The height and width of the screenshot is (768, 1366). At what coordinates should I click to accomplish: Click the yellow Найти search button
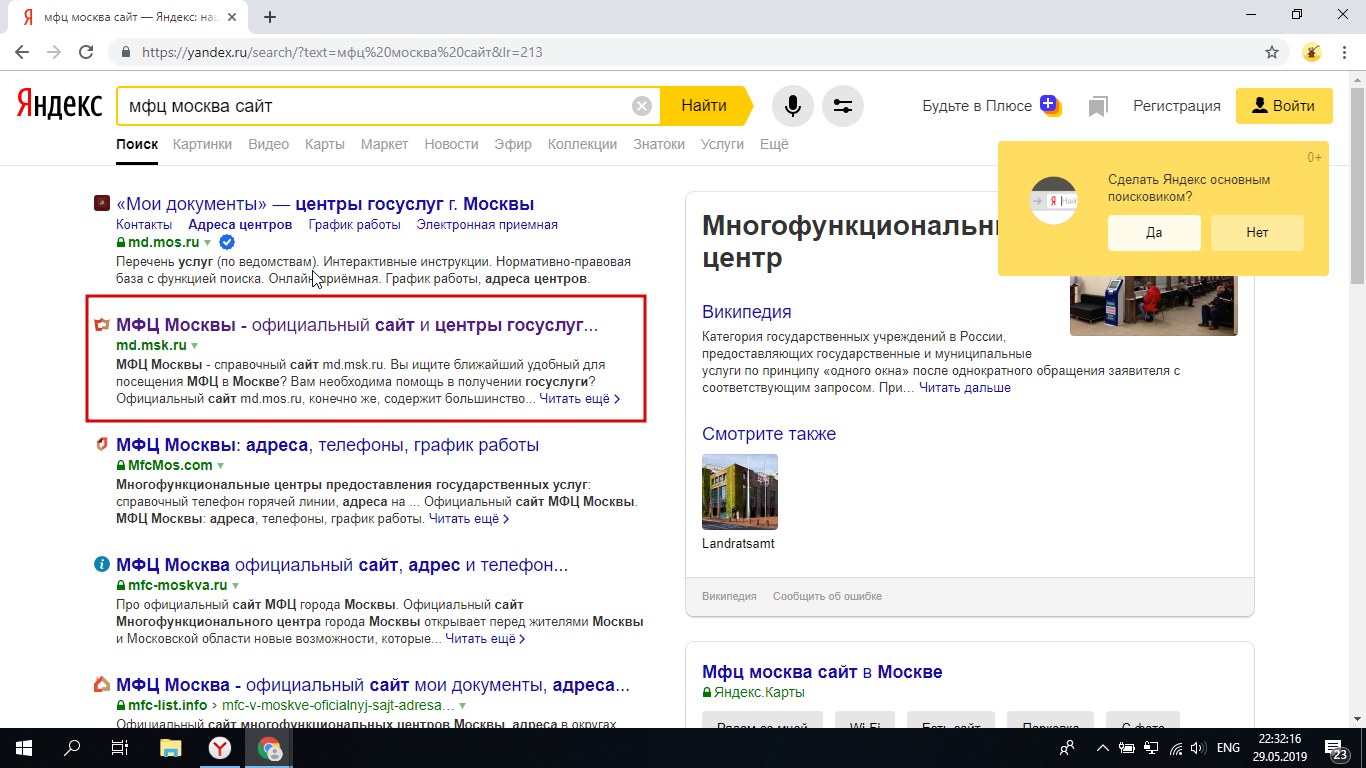point(705,105)
